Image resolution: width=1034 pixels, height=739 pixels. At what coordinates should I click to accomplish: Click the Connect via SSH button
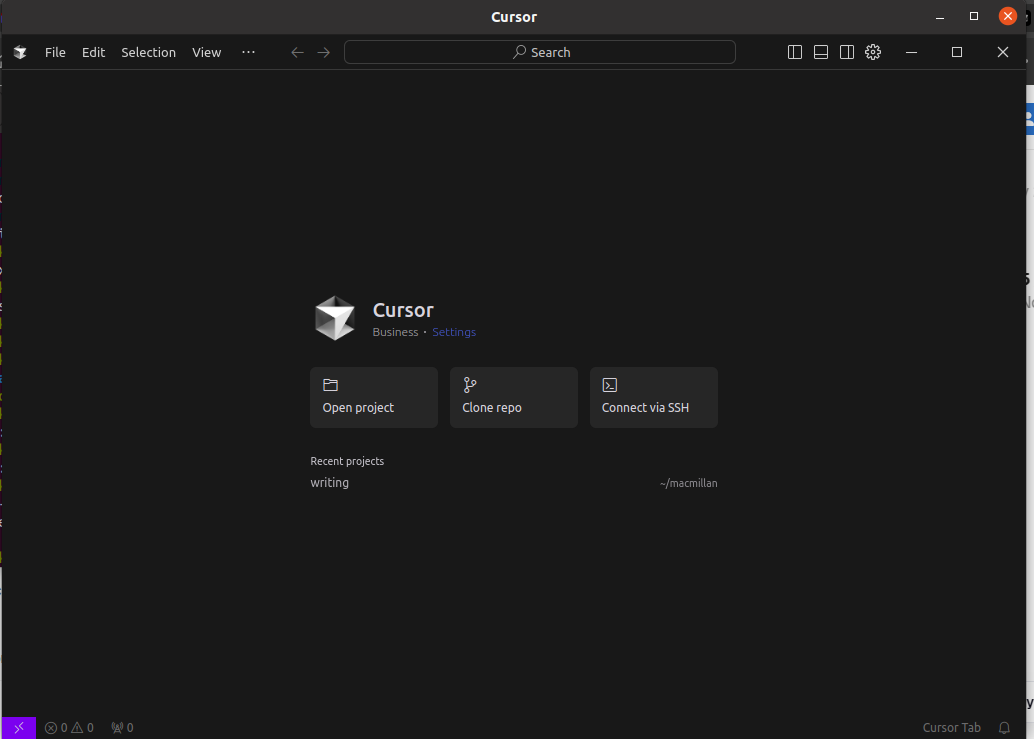[654, 398]
